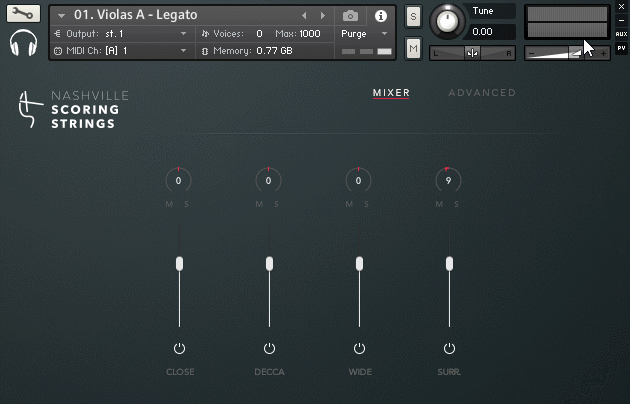This screenshot has height=404, width=630.
Task: Click the Tune value 0.00
Action: click(x=483, y=32)
